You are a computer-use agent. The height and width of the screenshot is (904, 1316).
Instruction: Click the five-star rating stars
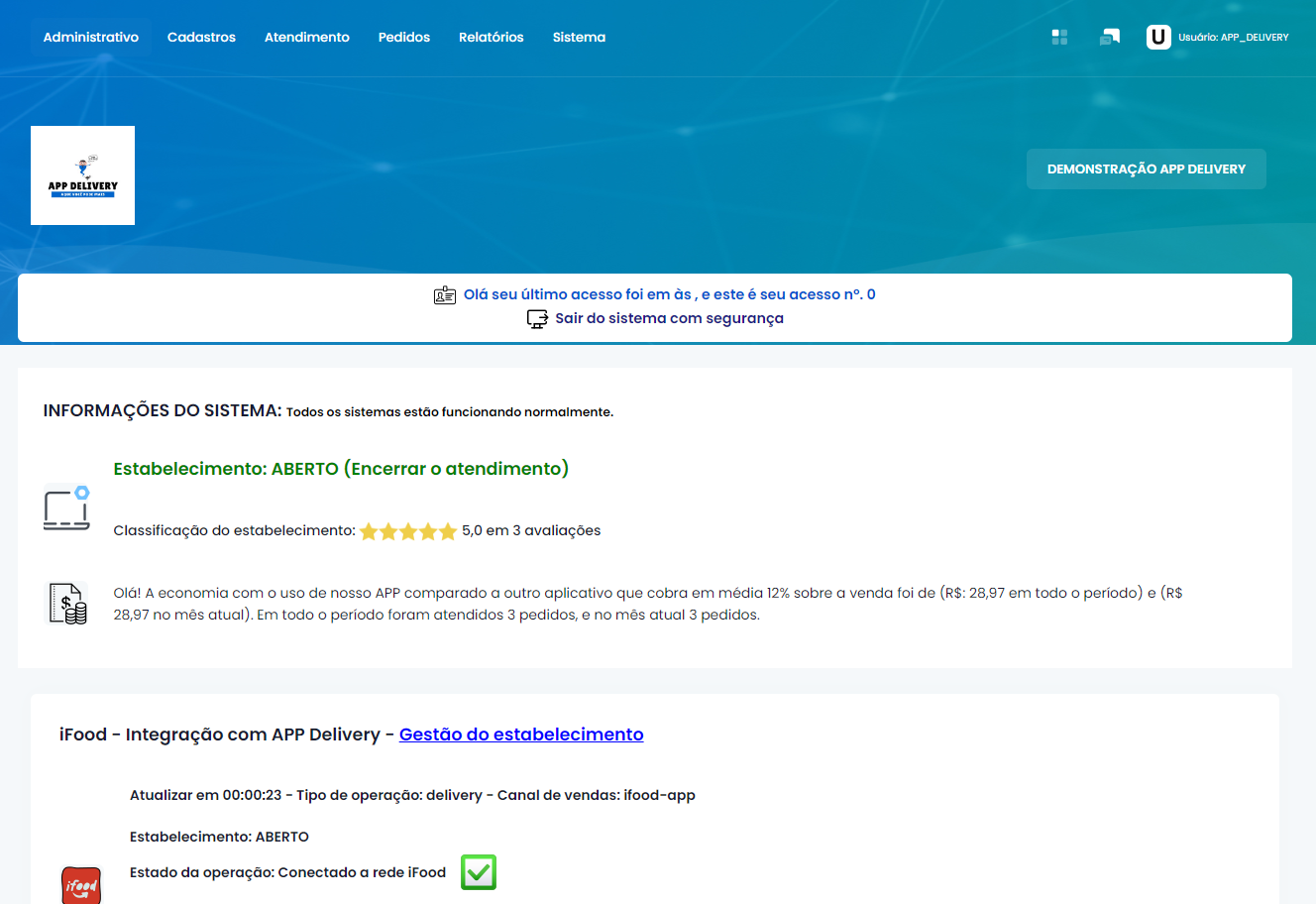408,531
